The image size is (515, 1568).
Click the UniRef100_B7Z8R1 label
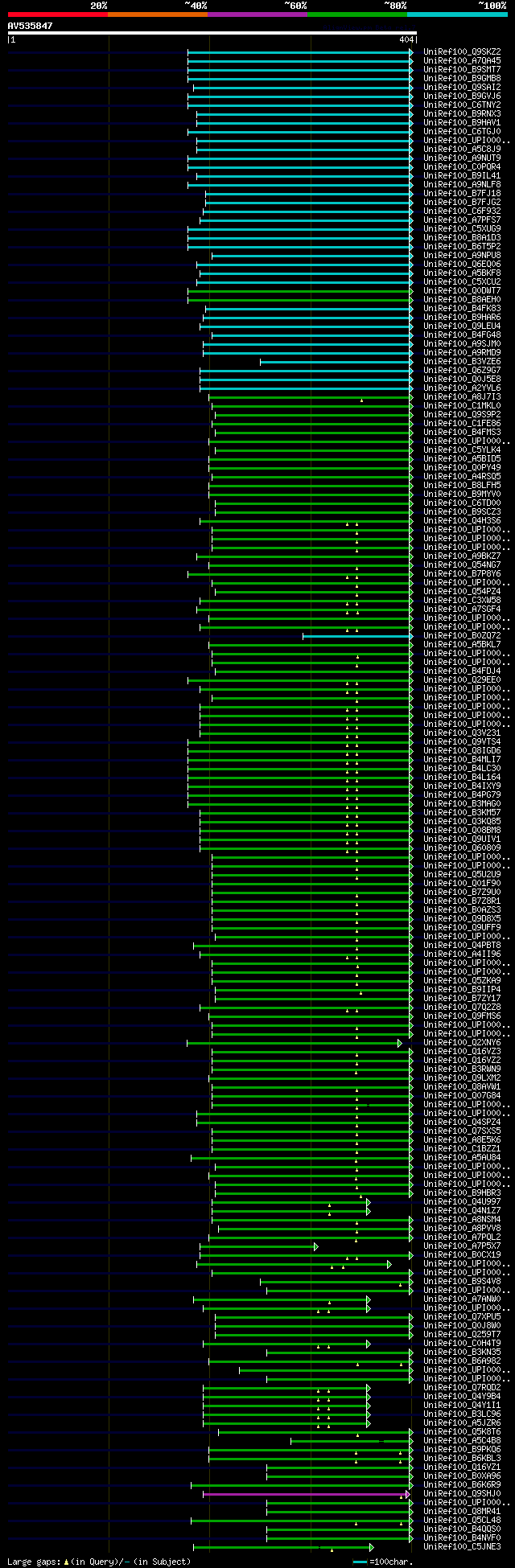[462, 901]
